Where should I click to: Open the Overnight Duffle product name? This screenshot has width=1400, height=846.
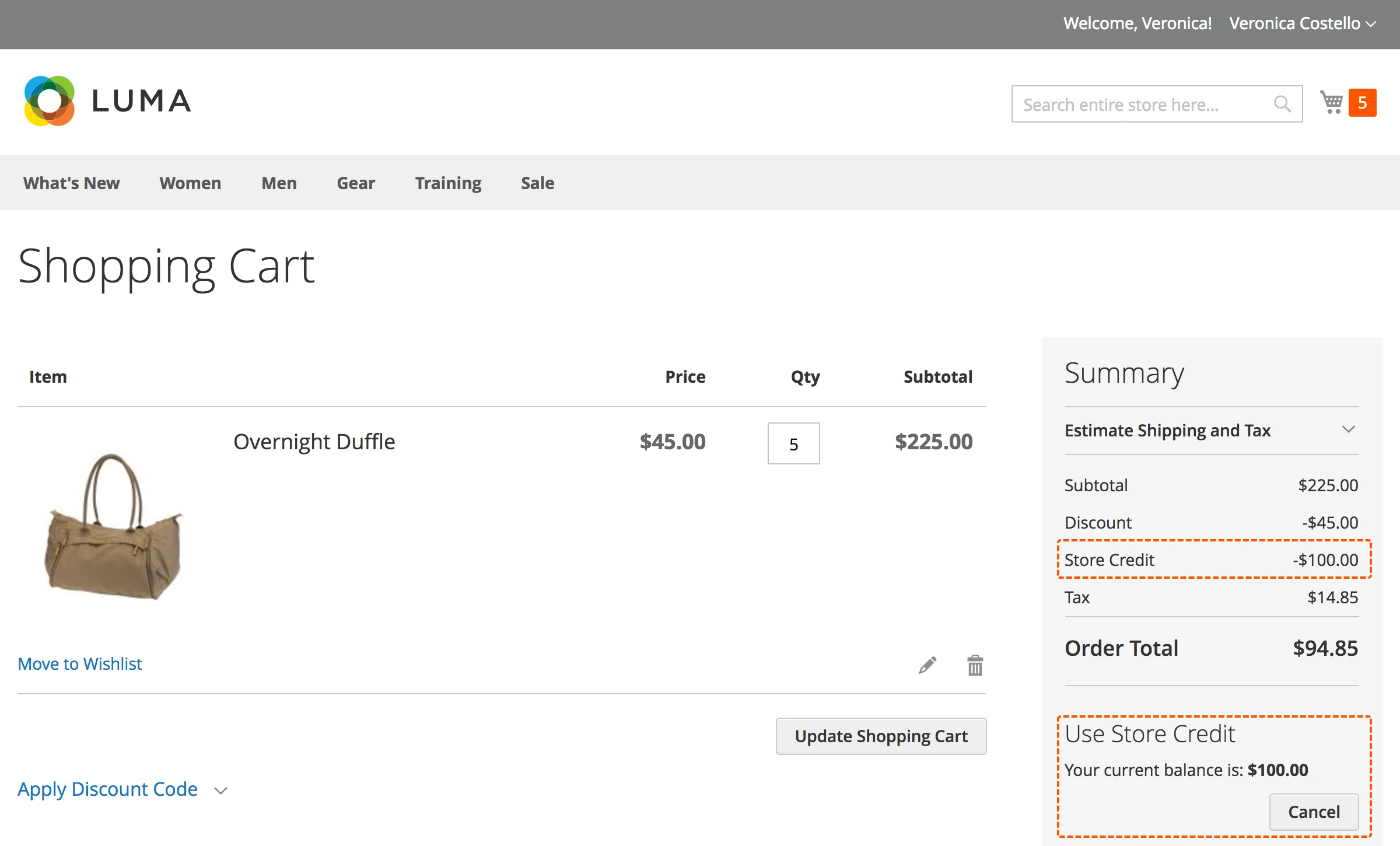tap(314, 442)
